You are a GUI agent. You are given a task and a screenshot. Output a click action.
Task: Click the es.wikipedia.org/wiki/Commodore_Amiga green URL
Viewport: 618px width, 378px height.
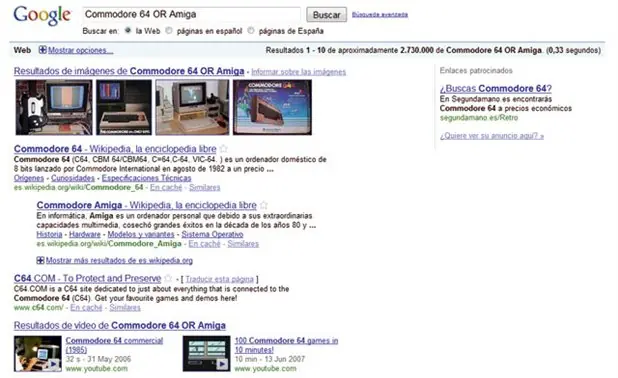(x=109, y=244)
